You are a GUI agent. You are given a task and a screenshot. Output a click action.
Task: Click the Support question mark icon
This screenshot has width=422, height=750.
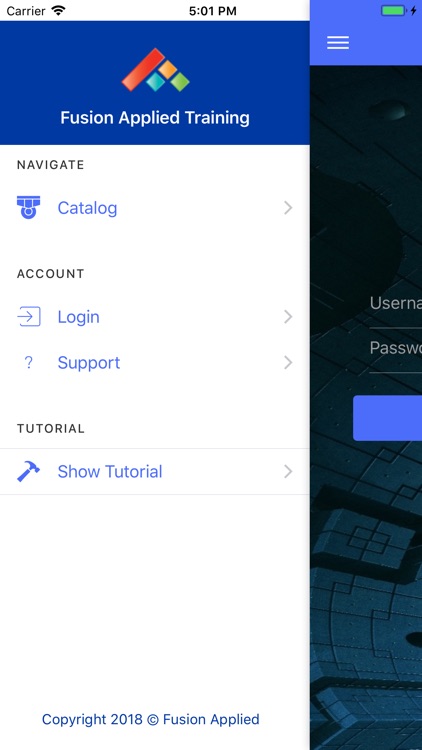pyautogui.click(x=29, y=363)
